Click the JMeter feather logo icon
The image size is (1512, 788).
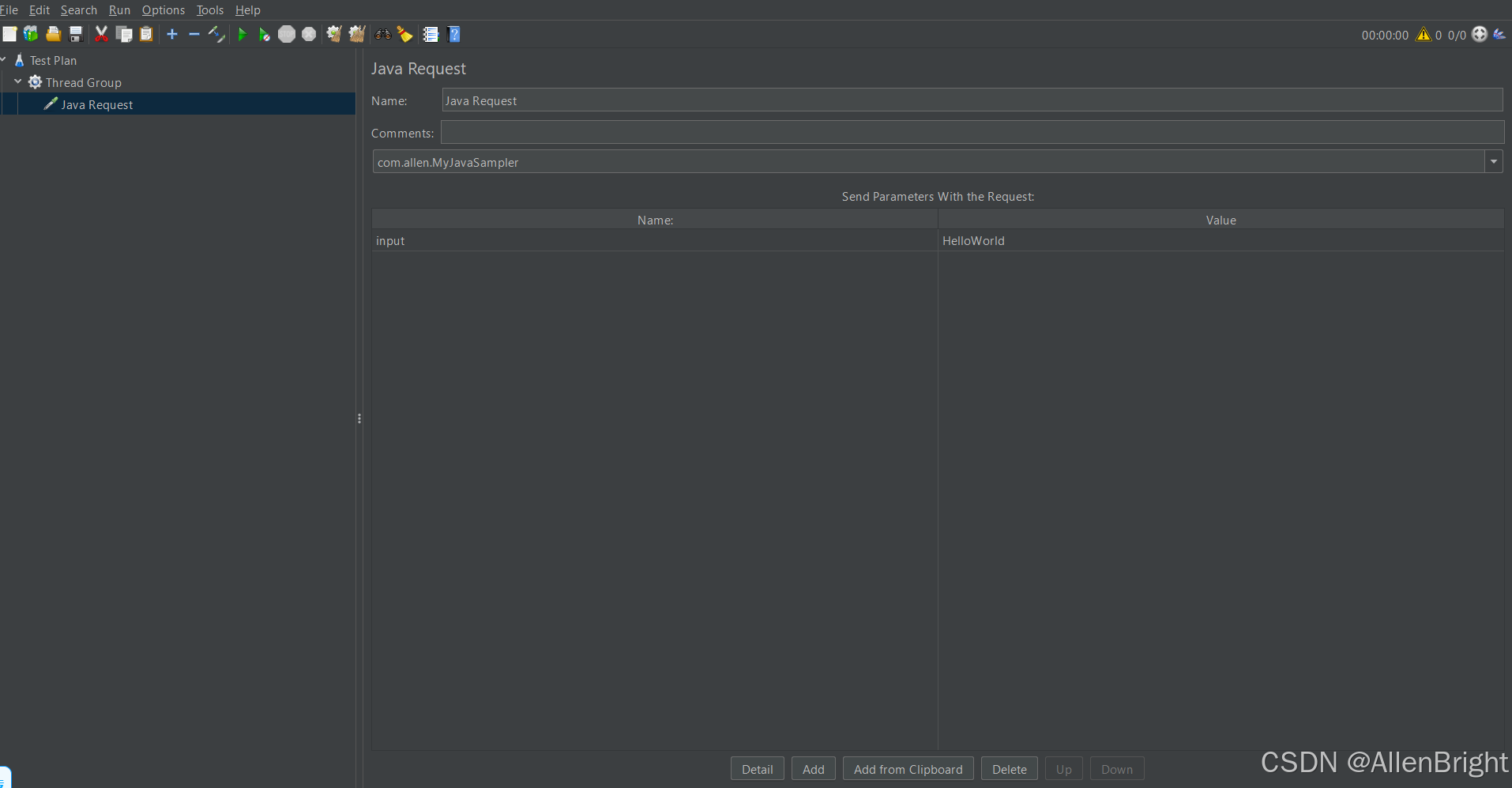(1499, 34)
